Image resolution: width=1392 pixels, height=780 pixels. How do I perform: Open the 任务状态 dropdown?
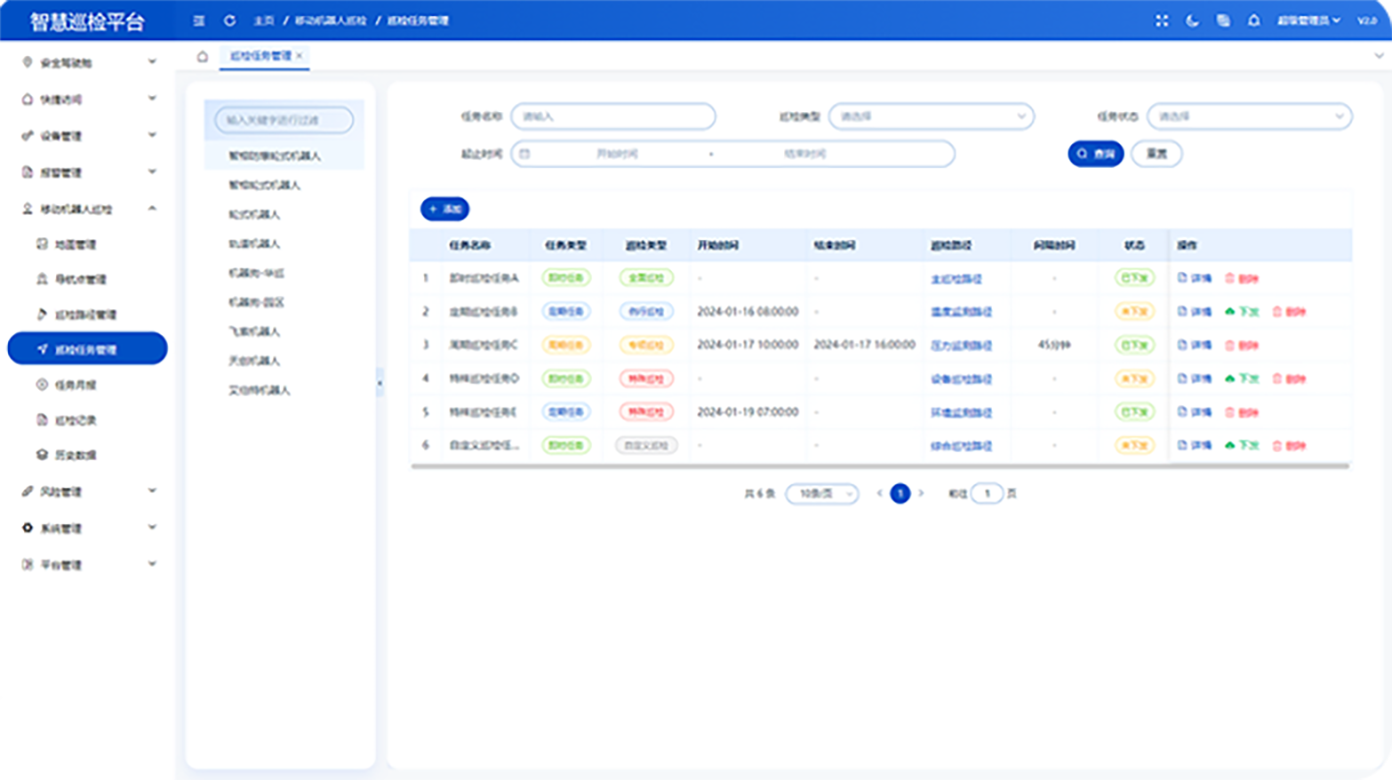[x=1249, y=117]
